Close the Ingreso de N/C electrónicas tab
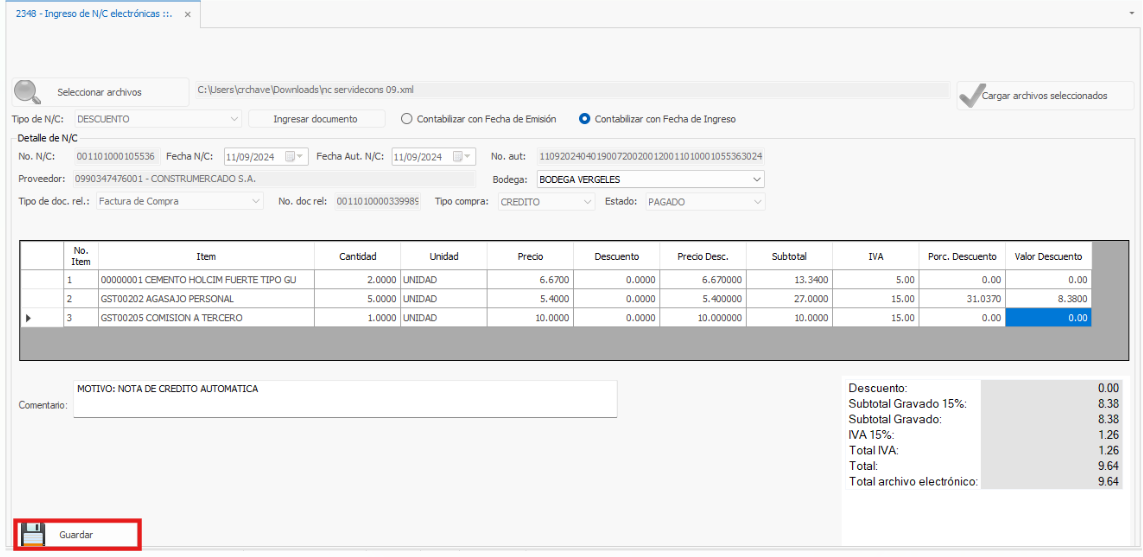 tap(187, 14)
